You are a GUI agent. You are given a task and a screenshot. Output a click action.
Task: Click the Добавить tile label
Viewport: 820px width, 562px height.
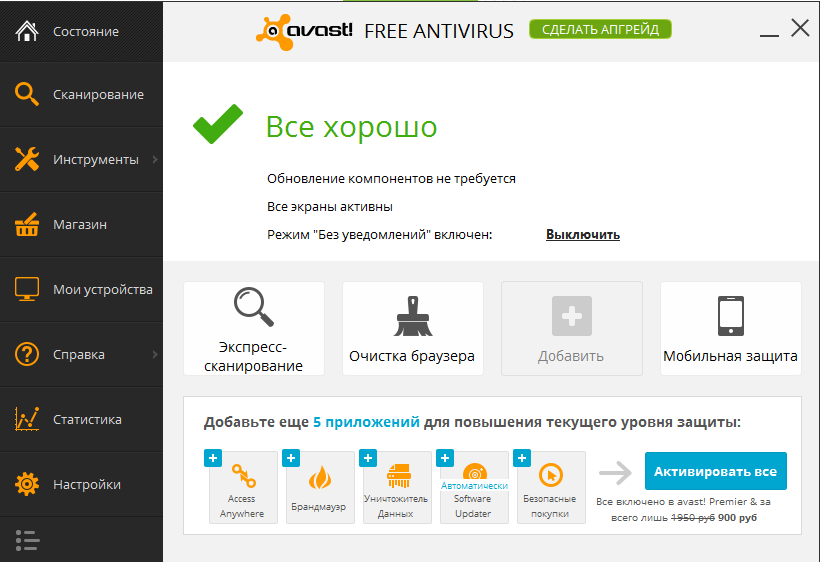click(x=571, y=356)
